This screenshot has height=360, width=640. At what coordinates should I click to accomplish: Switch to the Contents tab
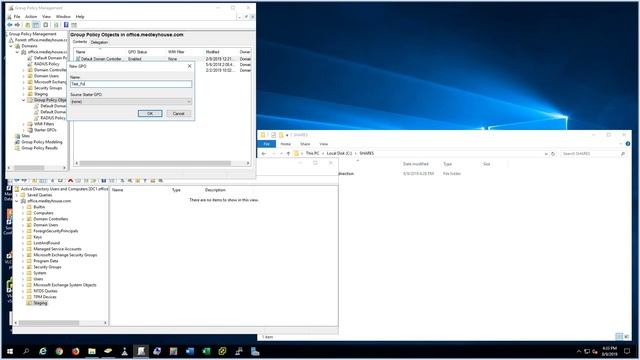(x=80, y=42)
